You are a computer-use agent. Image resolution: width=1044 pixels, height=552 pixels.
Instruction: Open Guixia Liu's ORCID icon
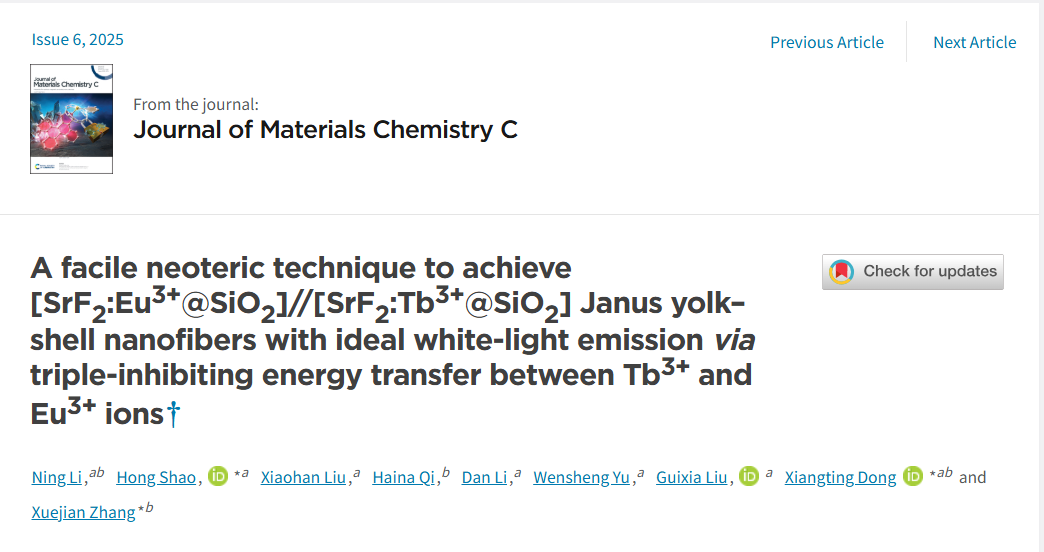click(749, 476)
